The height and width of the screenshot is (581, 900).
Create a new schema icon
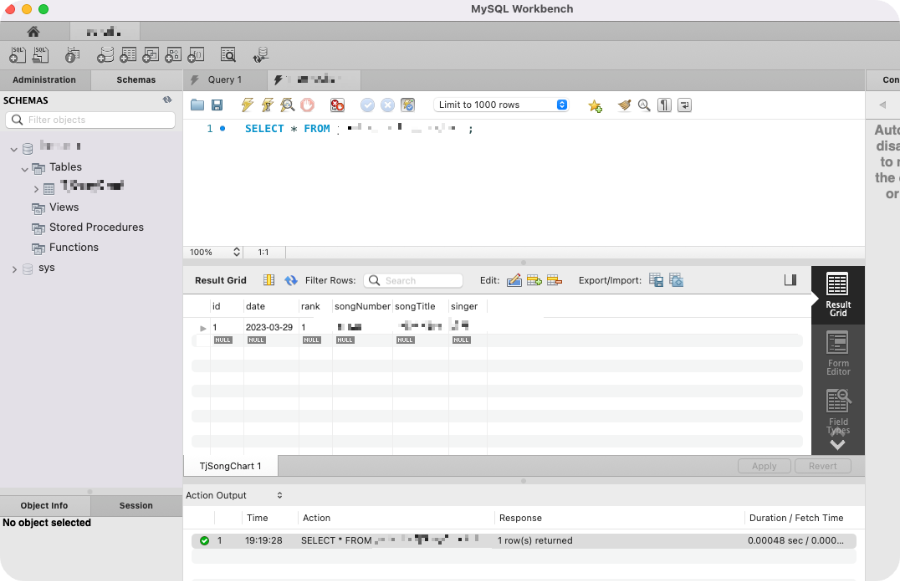(x=105, y=55)
